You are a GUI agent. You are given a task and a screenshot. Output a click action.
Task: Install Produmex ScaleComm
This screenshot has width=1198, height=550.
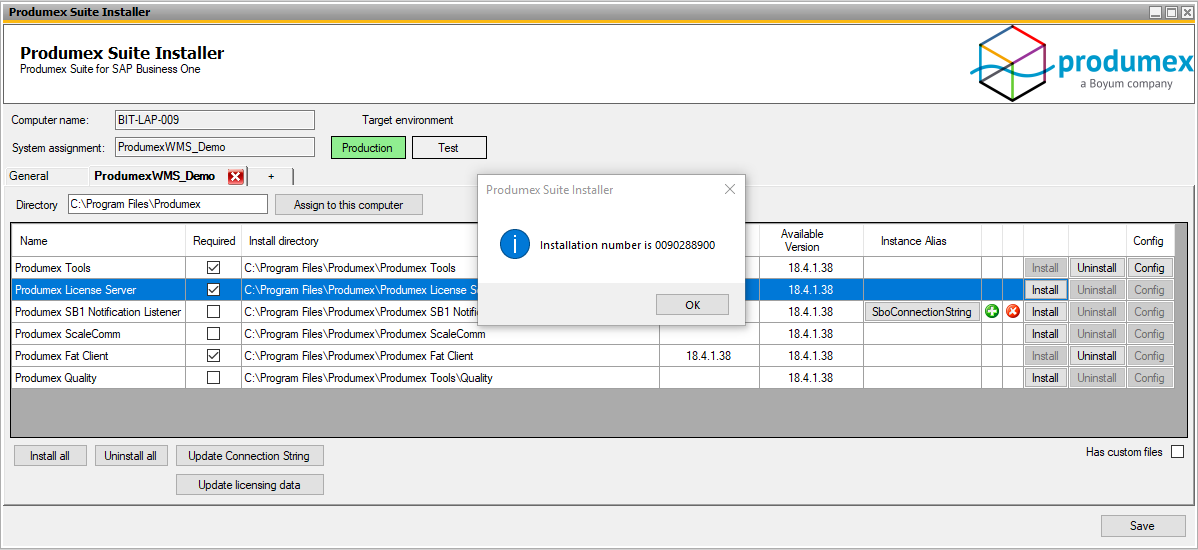1045,334
